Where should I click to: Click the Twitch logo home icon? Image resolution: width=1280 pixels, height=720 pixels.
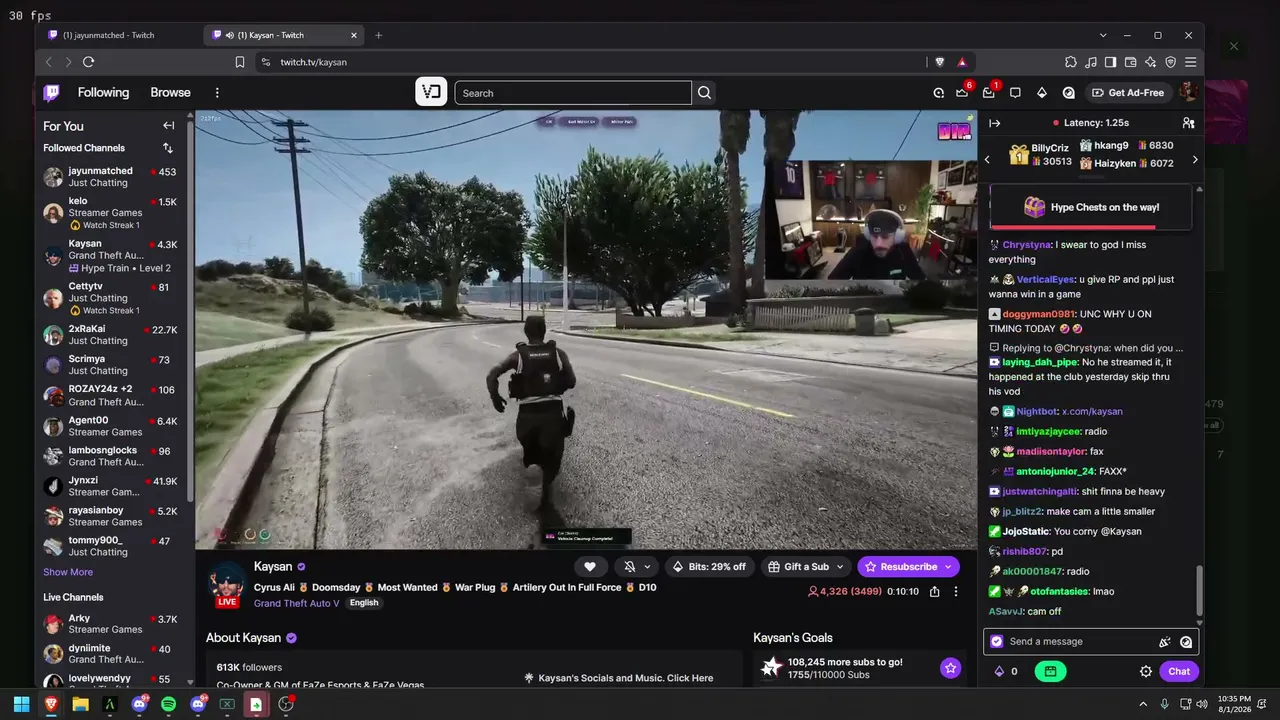tap(52, 93)
